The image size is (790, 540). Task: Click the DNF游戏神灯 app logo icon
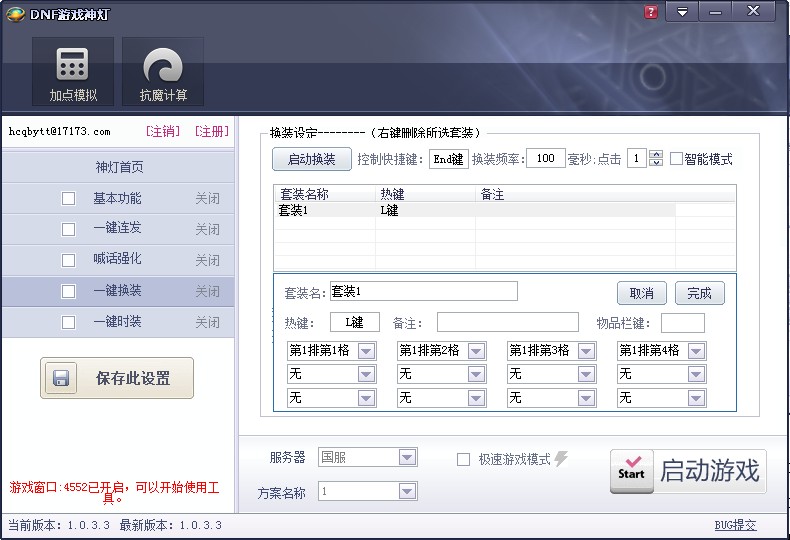(x=15, y=13)
